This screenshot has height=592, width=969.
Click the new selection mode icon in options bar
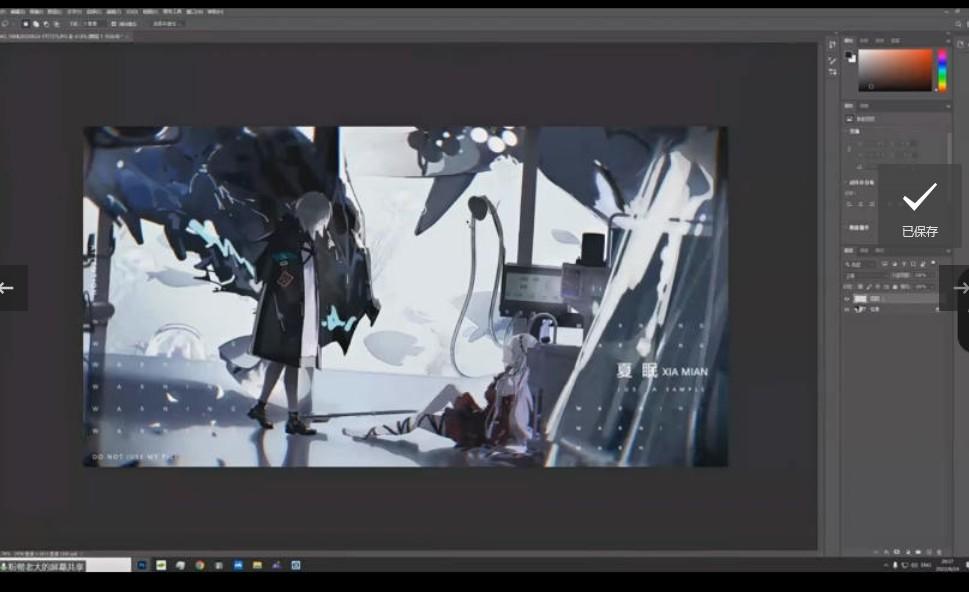[26, 23]
